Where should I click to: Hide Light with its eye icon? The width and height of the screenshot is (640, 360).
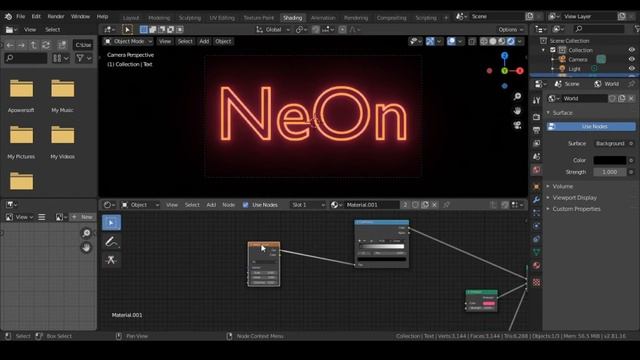[x=631, y=69]
